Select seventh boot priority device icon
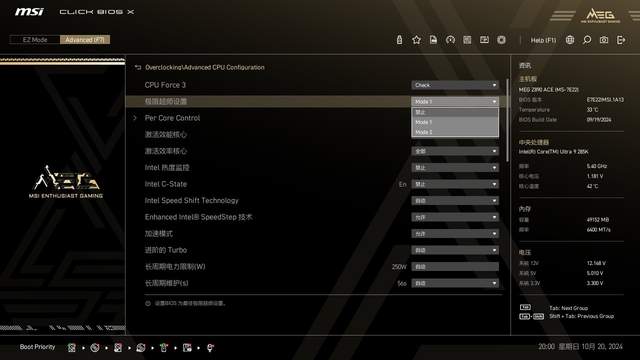The height and width of the screenshot is (360, 640). [x=210, y=347]
